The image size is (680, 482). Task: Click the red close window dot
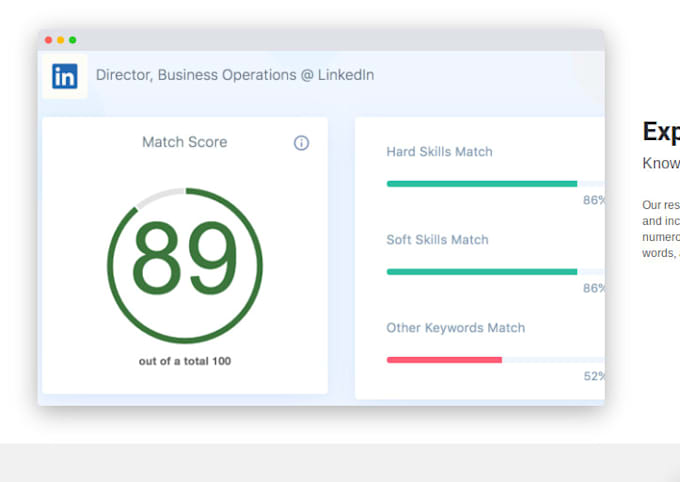[x=49, y=40]
